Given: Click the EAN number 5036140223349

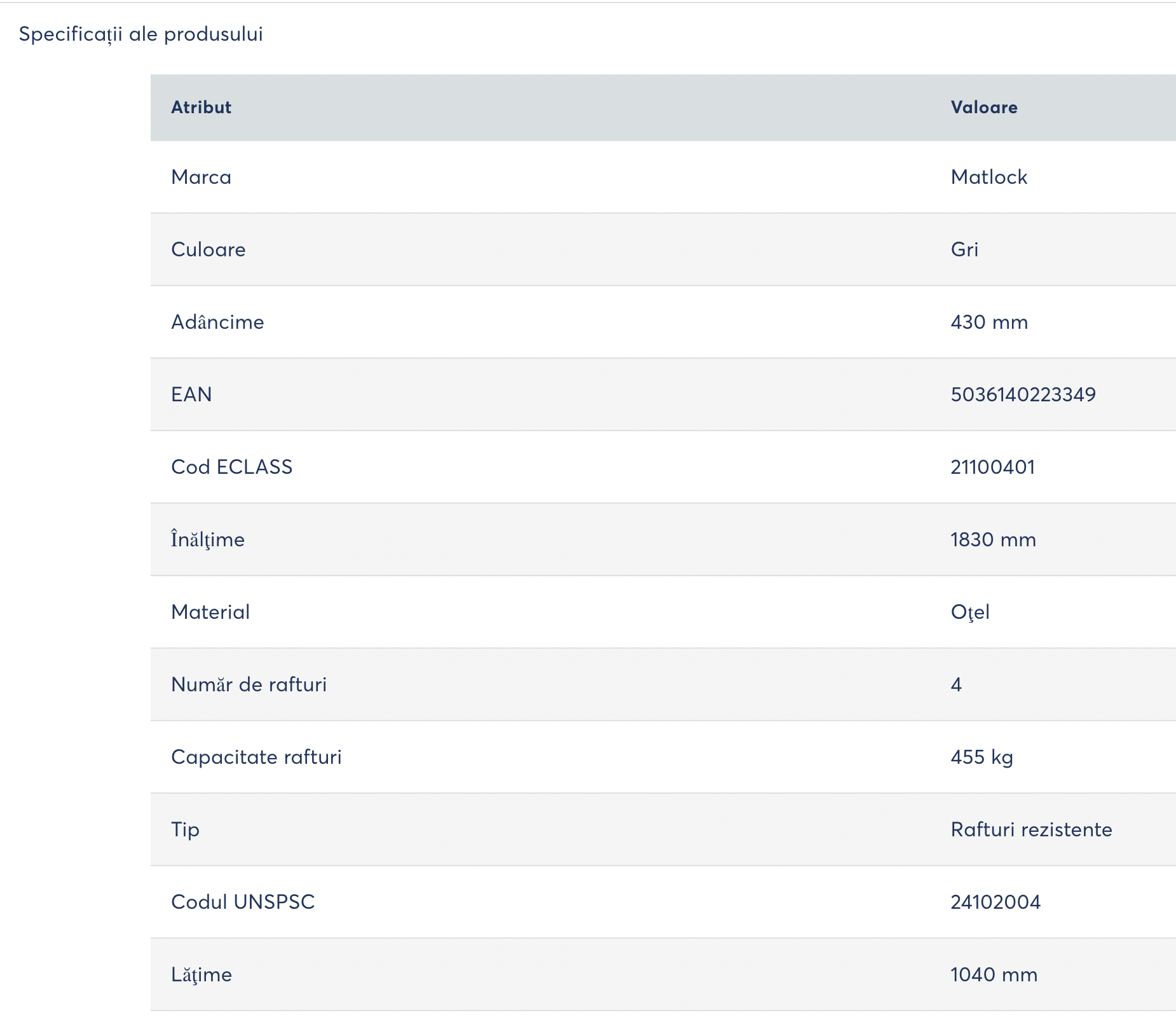Looking at the screenshot, I should [x=1023, y=394].
